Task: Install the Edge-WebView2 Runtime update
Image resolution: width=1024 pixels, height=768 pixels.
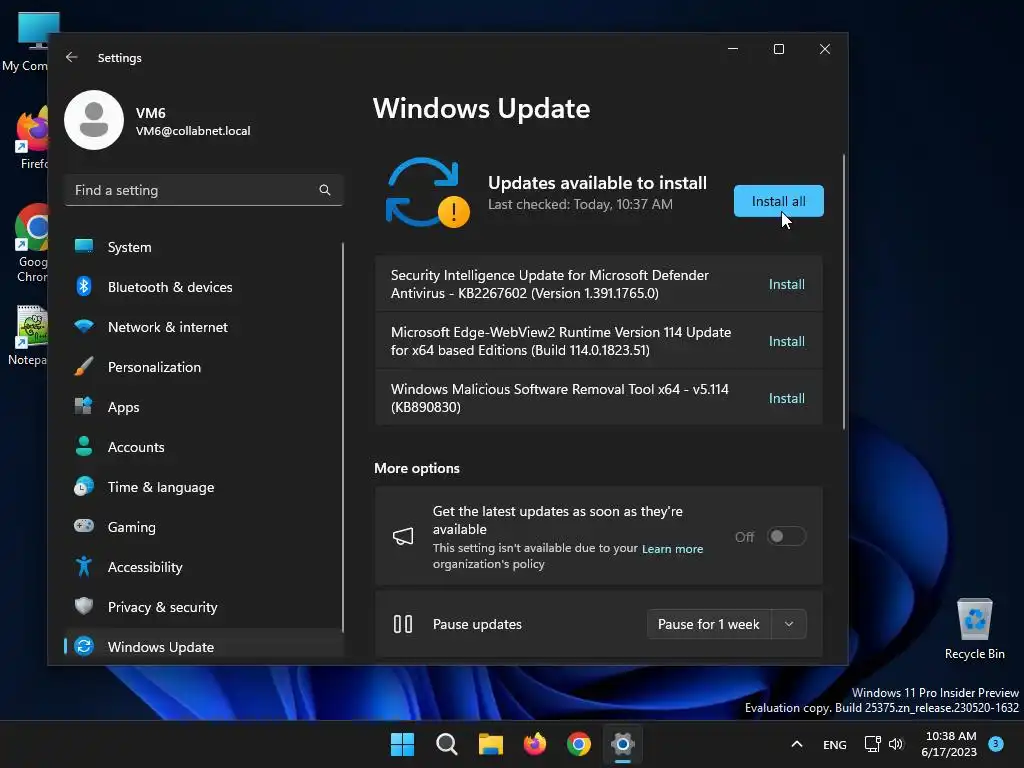Action: coord(786,341)
